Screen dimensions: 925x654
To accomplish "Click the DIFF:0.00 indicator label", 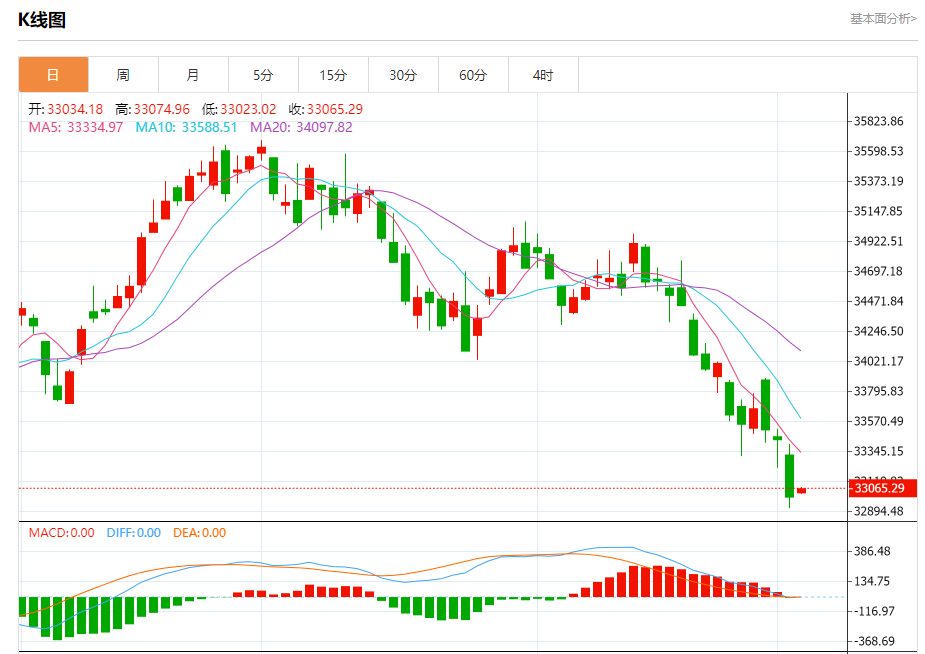I will [x=134, y=533].
